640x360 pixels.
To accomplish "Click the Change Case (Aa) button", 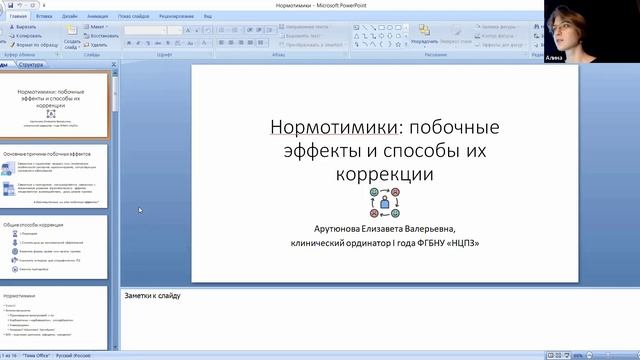I will 191,43.
